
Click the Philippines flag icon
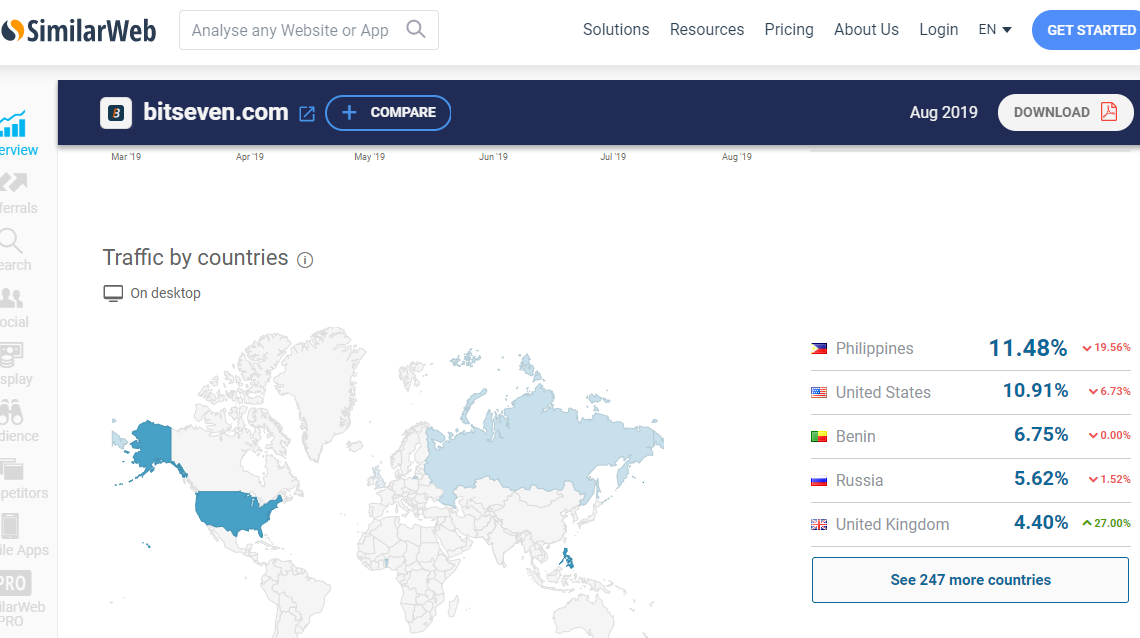click(x=819, y=349)
